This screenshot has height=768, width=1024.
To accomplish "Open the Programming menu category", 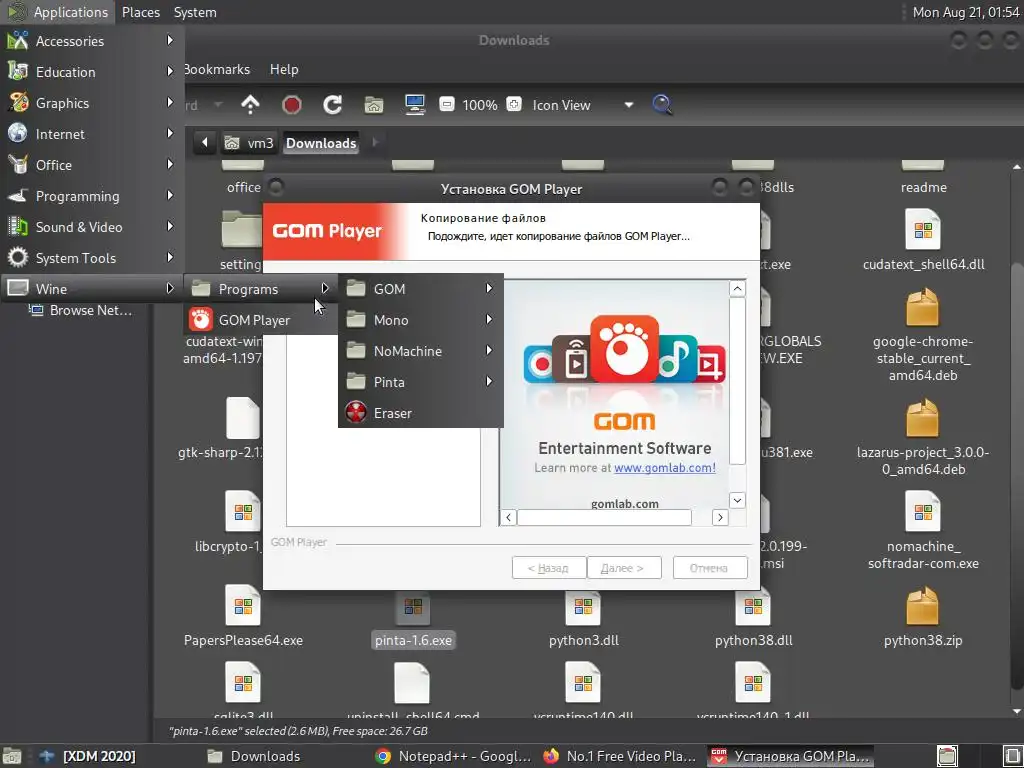I will point(91,196).
